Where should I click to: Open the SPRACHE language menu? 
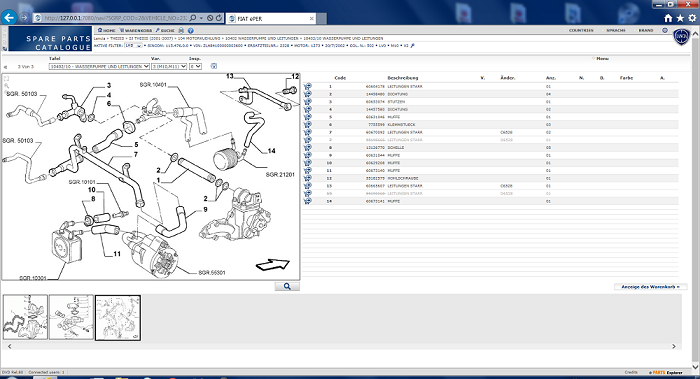click(x=616, y=30)
